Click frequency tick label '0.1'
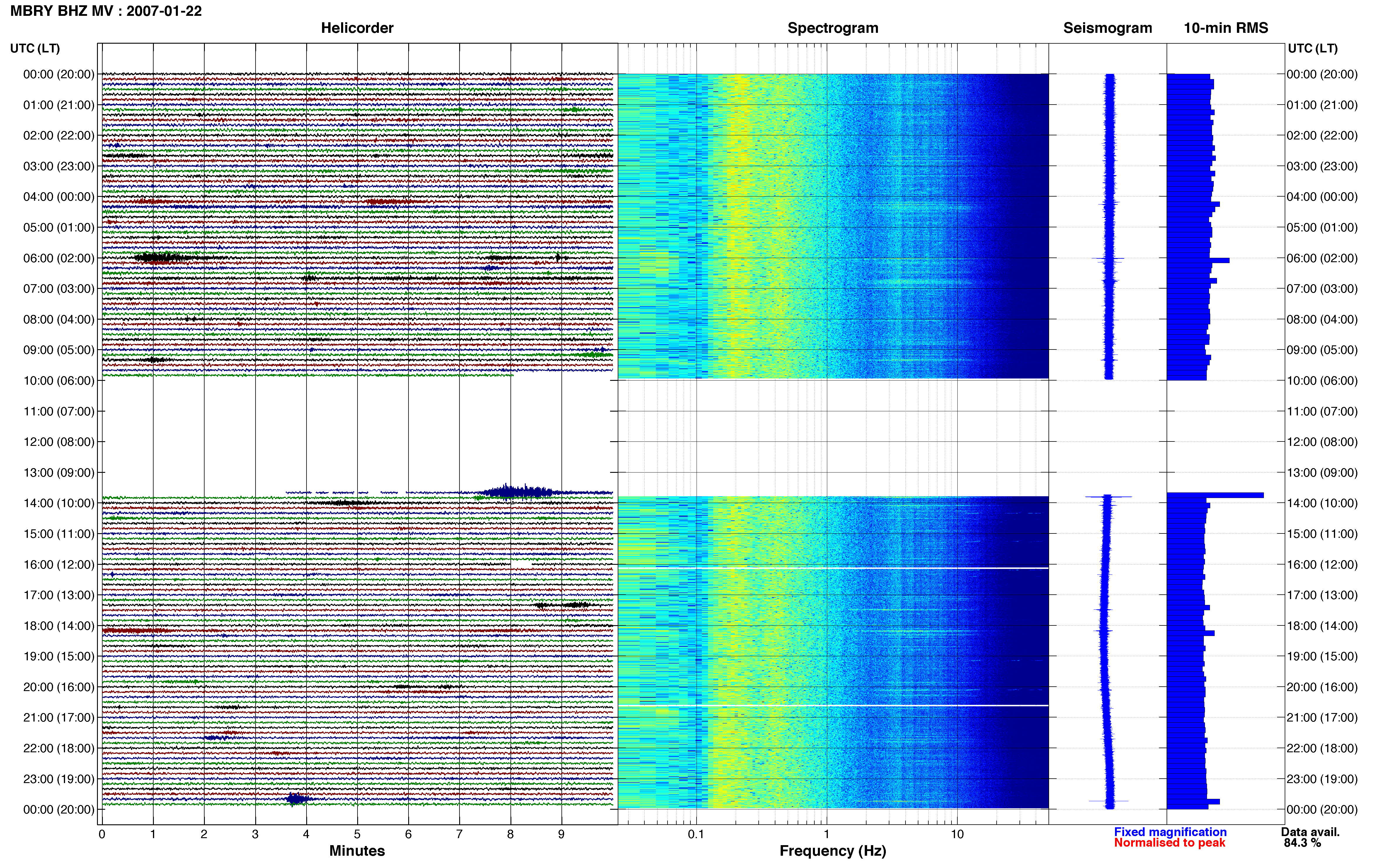 (x=696, y=835)
